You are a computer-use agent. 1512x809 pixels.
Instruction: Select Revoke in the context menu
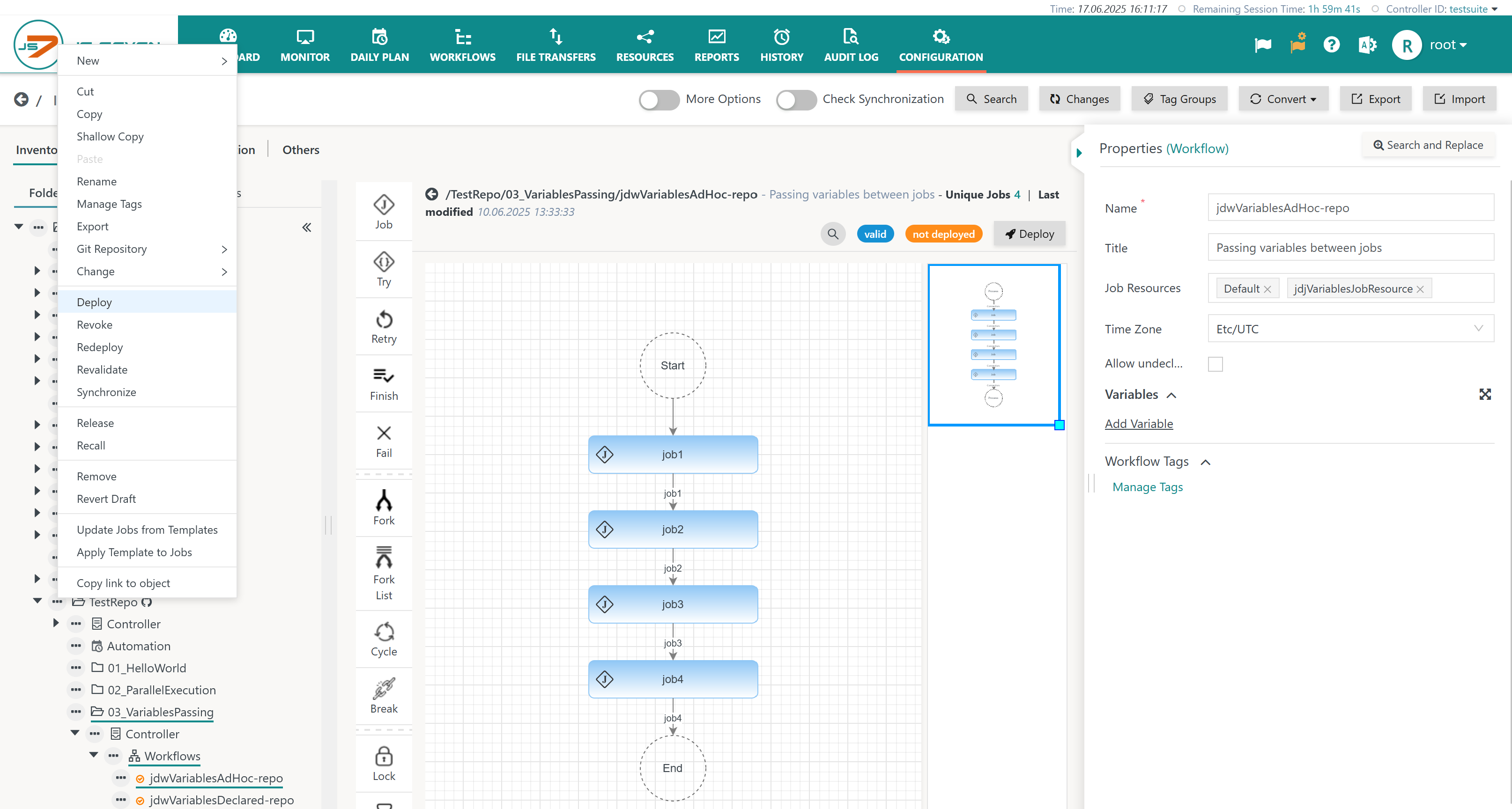[147, 324]
